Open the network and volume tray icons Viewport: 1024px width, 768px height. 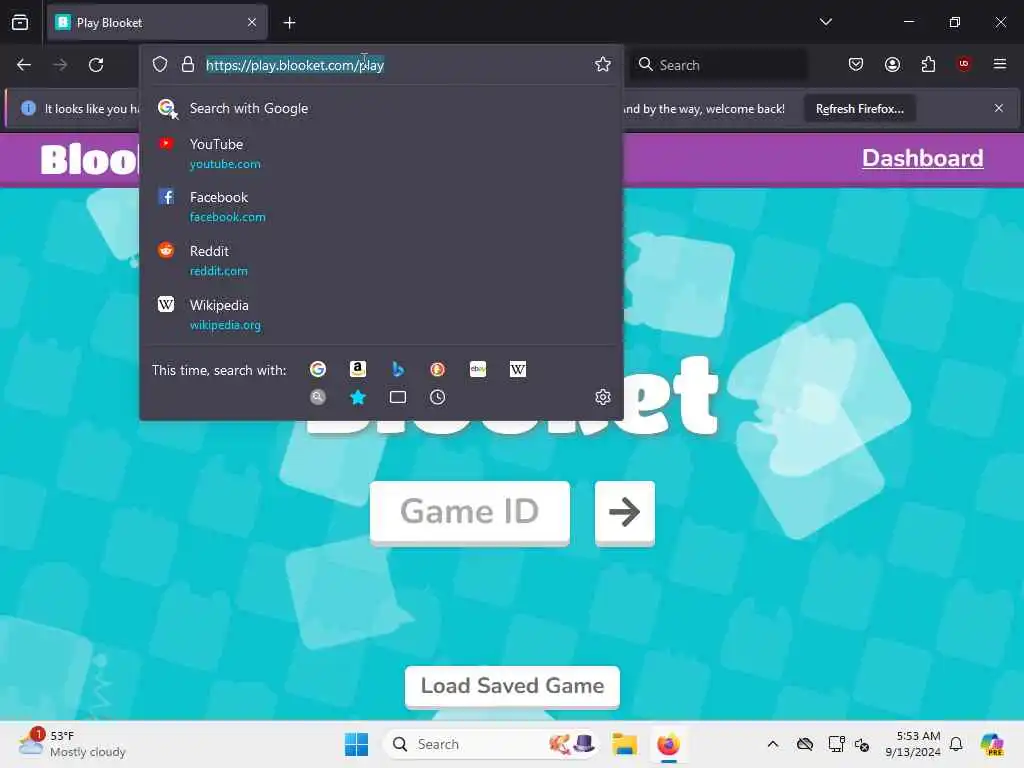coord(848,744)
